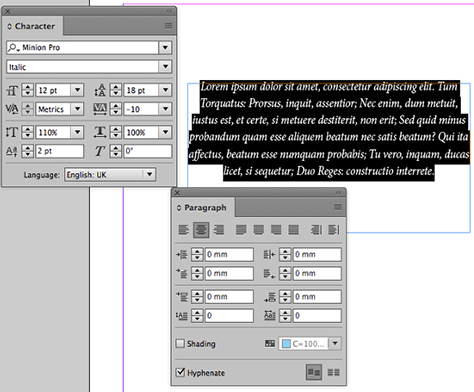Open the 12 pt font size dropdown
Image resolution: width=474 pixels, height=392 pixels.
(77, 90)
